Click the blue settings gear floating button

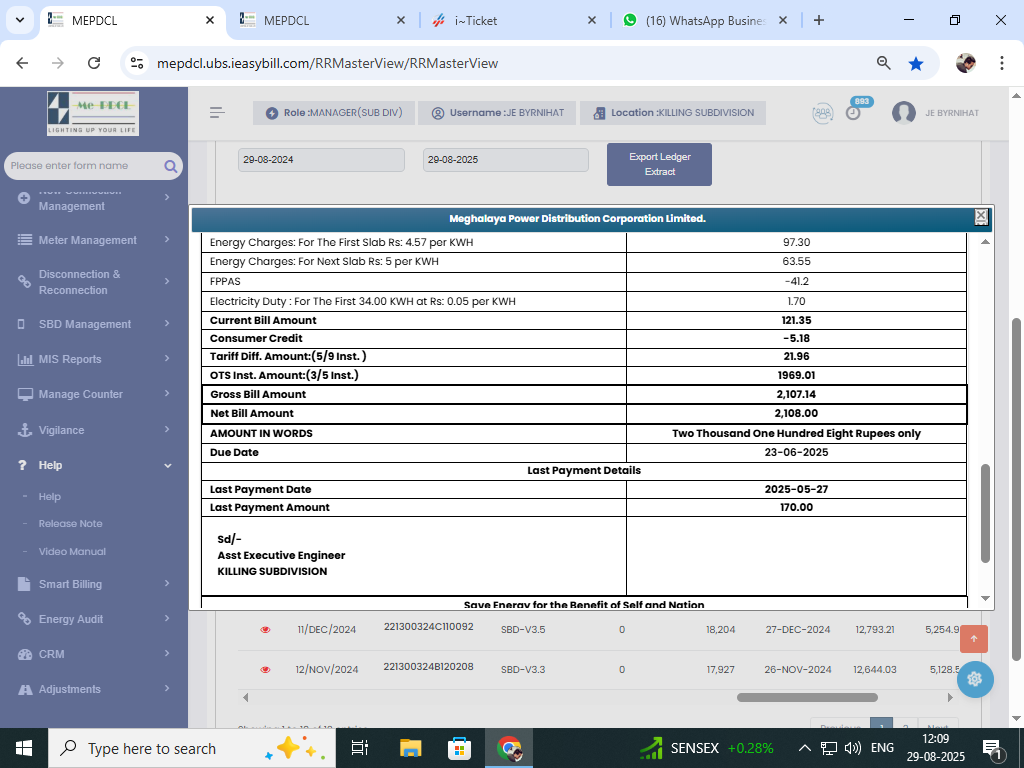[974, 679]
